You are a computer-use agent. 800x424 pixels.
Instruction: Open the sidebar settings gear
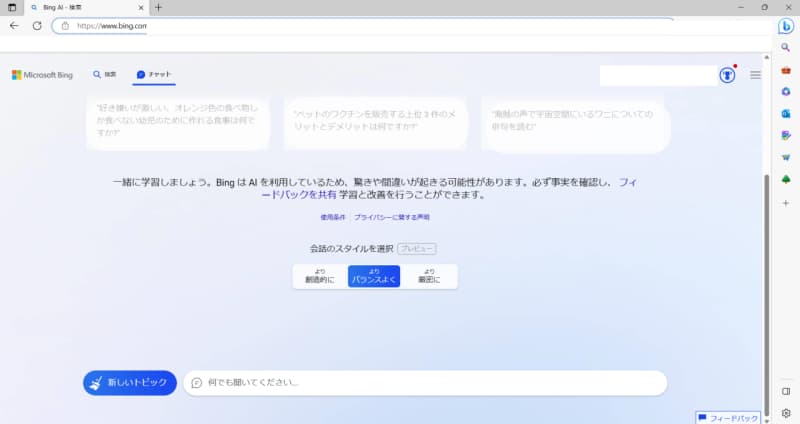coord(786,413)
